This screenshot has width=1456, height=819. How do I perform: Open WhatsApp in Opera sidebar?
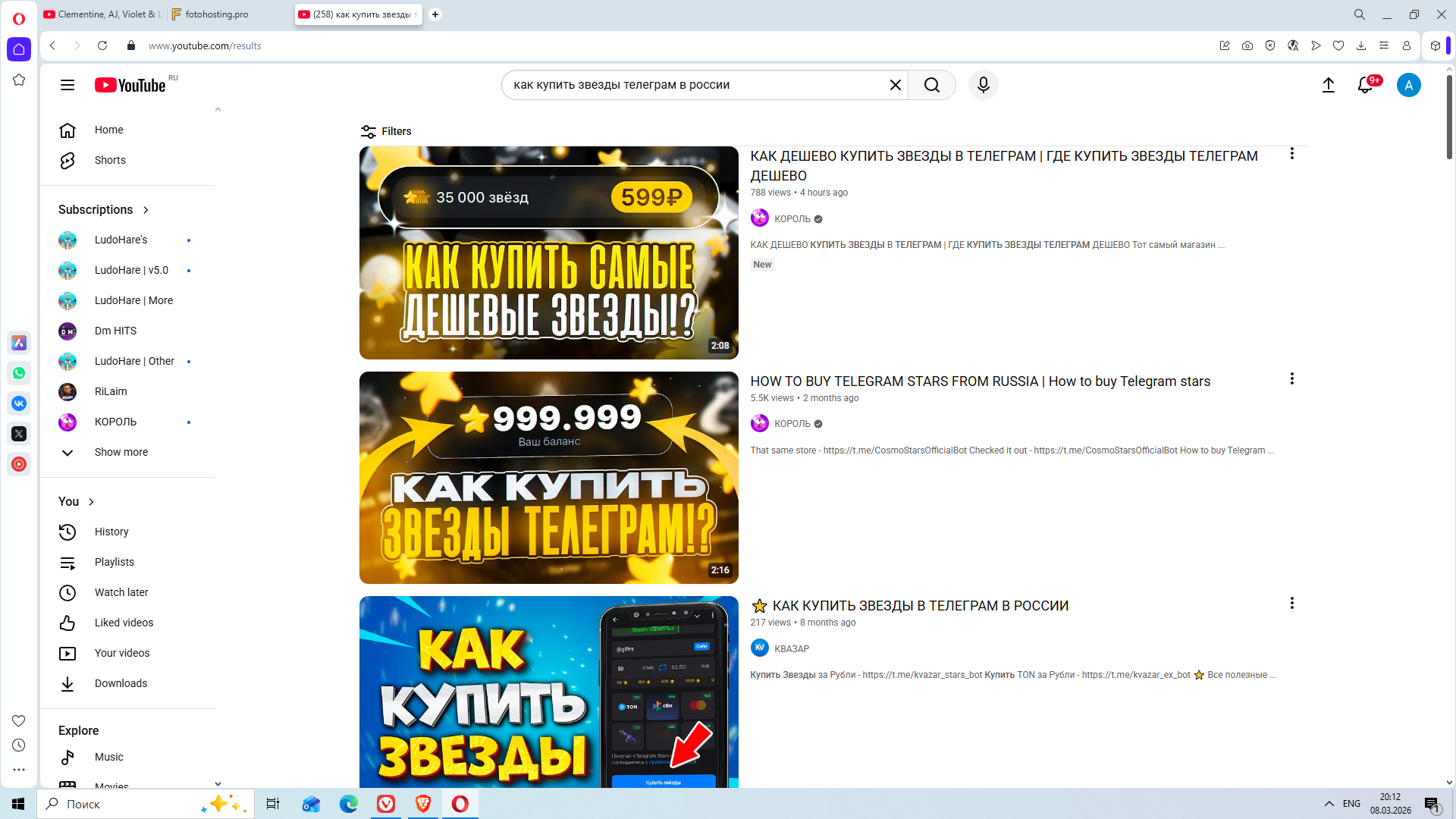click(x=19, y=373)
